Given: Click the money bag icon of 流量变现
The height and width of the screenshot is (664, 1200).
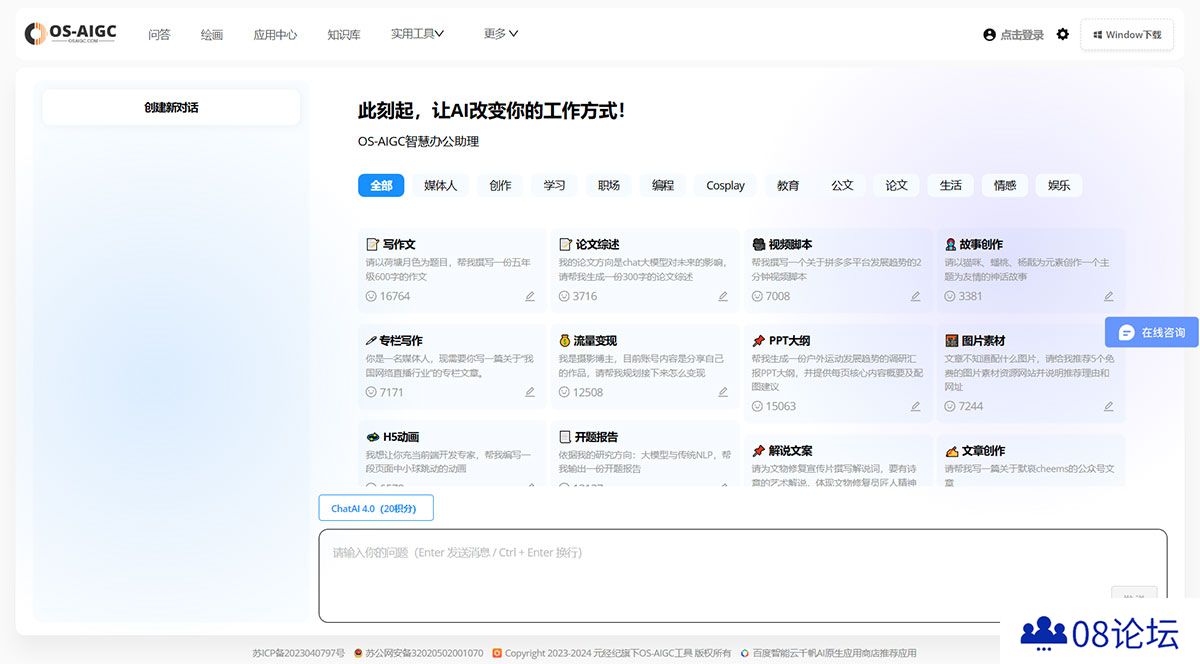Looking at the screenshot, I should (x=564, y=340).
